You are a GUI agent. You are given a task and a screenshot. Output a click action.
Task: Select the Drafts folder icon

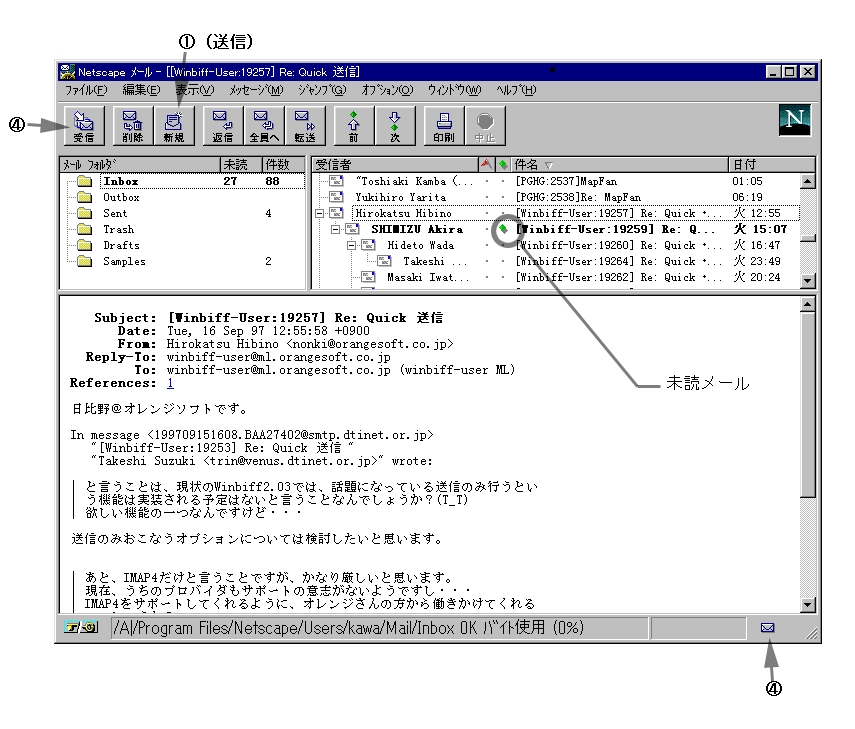click(x=85, y=245)
